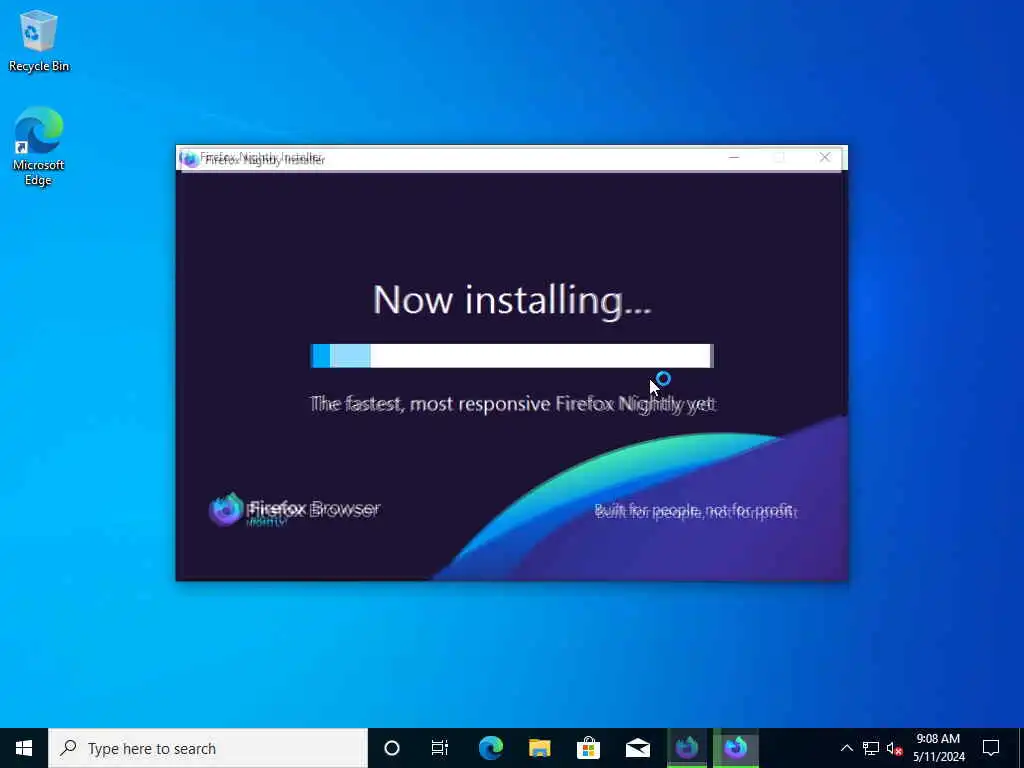Click the Firefox Browser Nightly logo in installer
This screenshot has height=768, width=1024.
tap(294, 510)
